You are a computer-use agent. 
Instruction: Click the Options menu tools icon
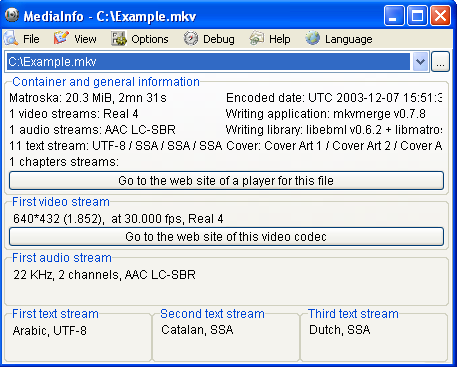[x=119, y=39]
